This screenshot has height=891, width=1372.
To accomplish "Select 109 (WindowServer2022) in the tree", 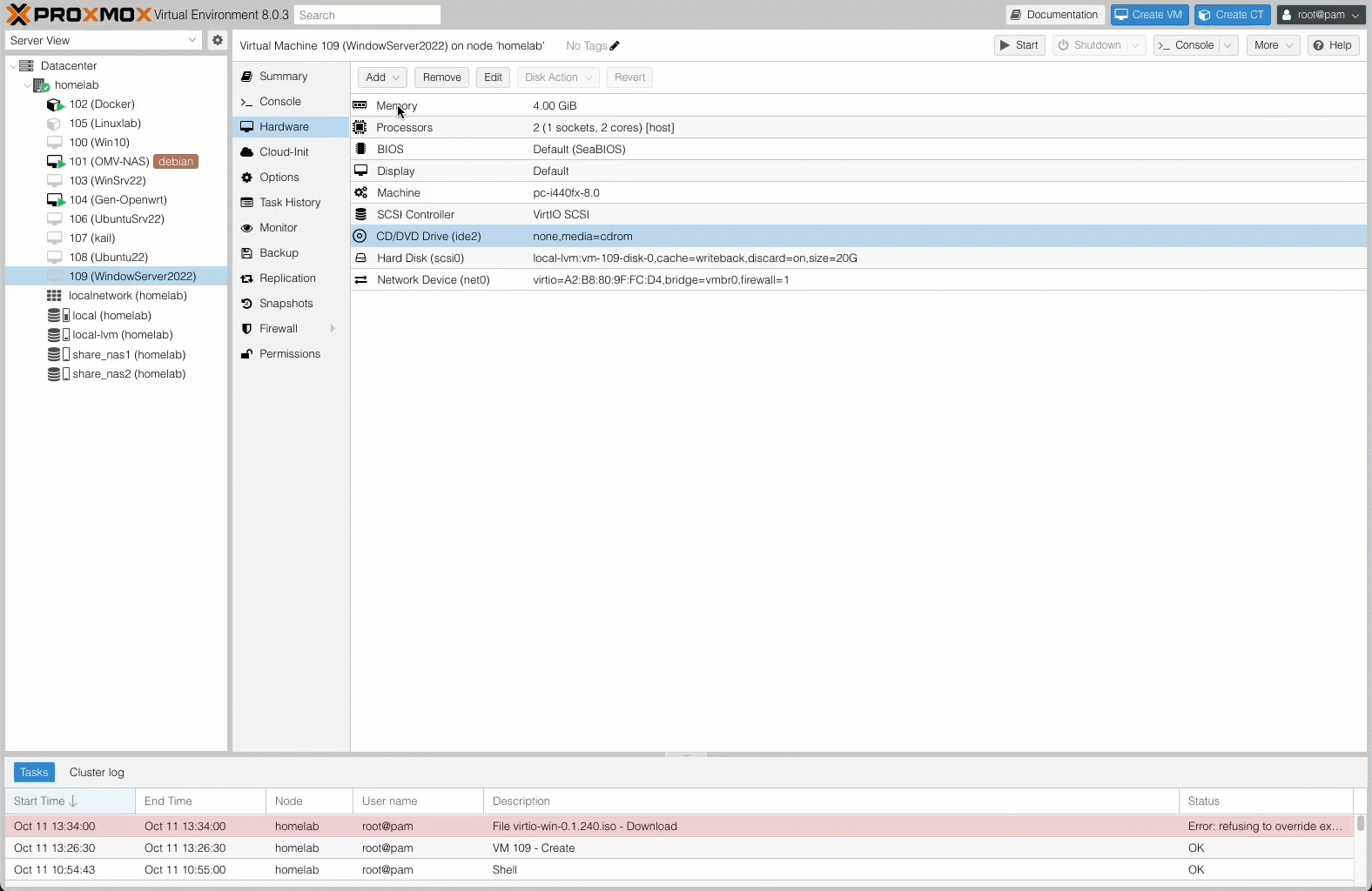I will click(x=116, y=277).
